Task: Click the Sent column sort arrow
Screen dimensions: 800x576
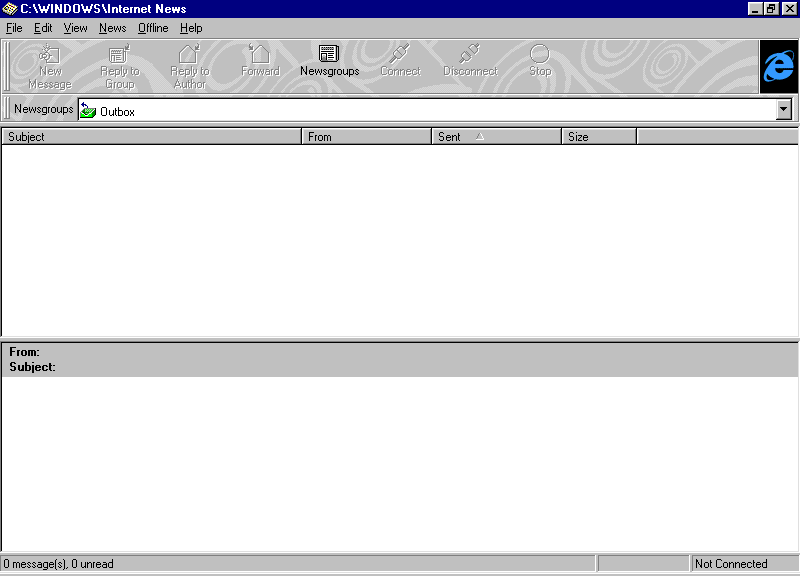Action: click(480, 137)
